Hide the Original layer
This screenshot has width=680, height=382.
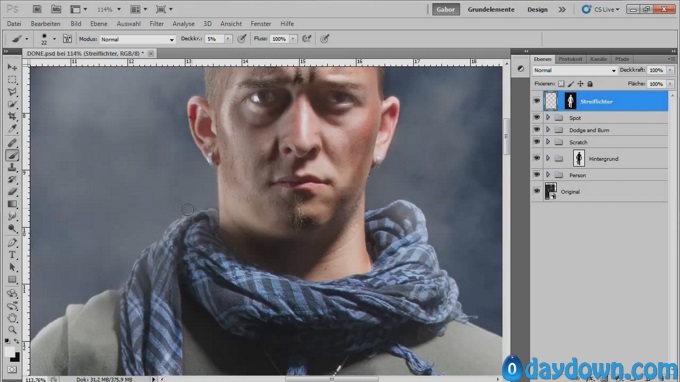point(537,191)
